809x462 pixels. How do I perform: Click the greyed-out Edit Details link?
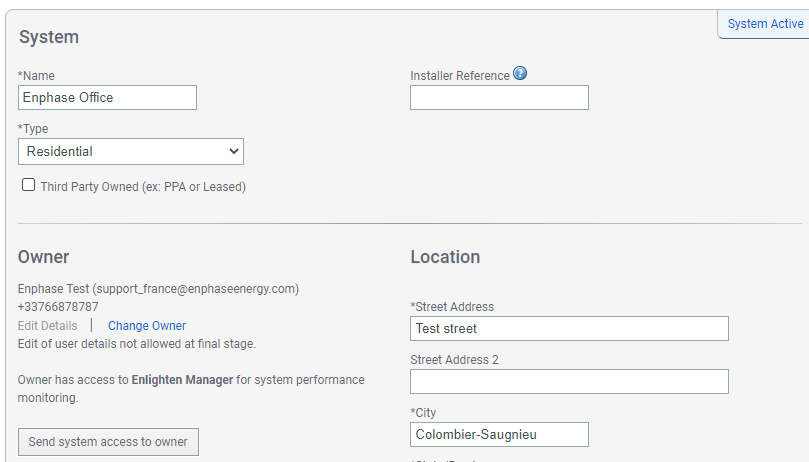(x=47, y=326)
